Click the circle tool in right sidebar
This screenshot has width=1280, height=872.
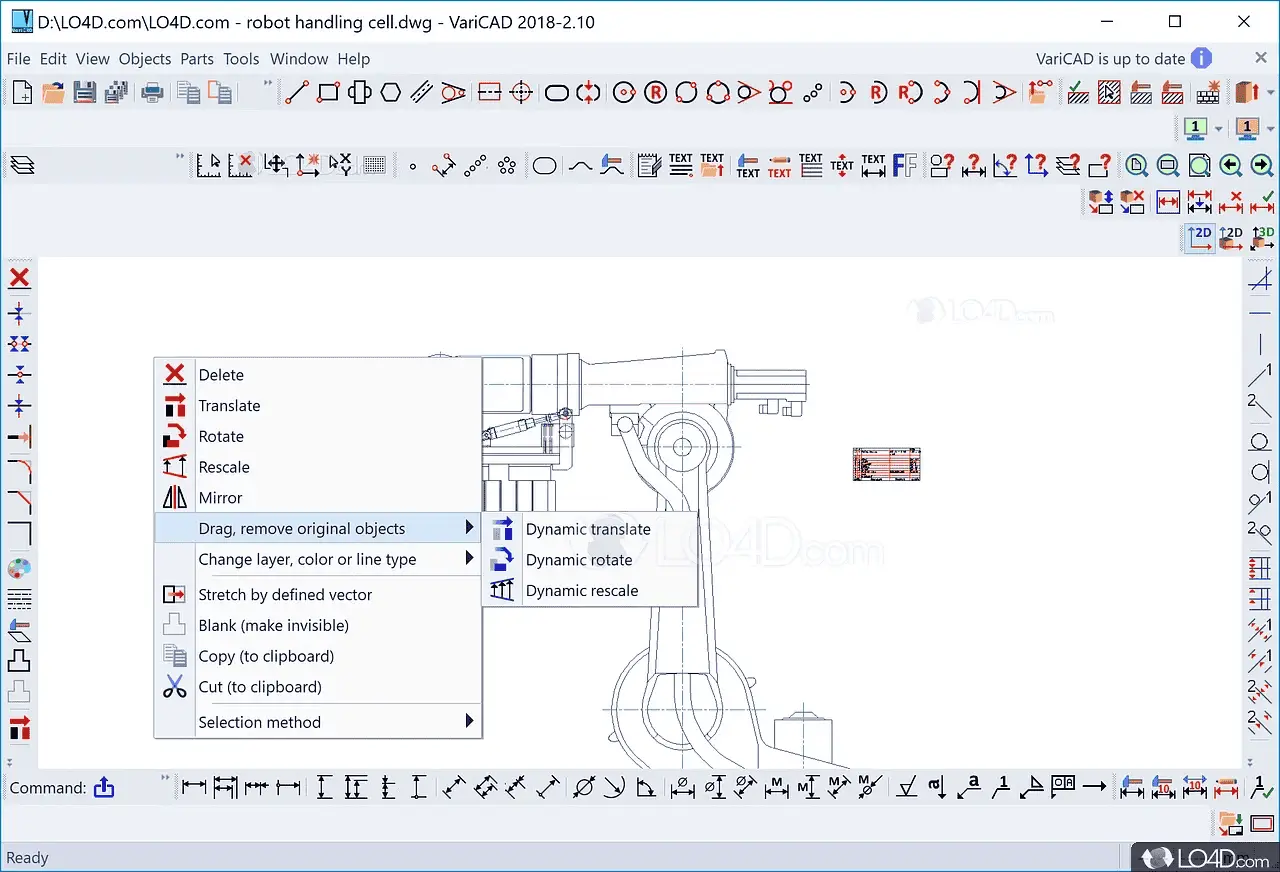pos(1260,442)
